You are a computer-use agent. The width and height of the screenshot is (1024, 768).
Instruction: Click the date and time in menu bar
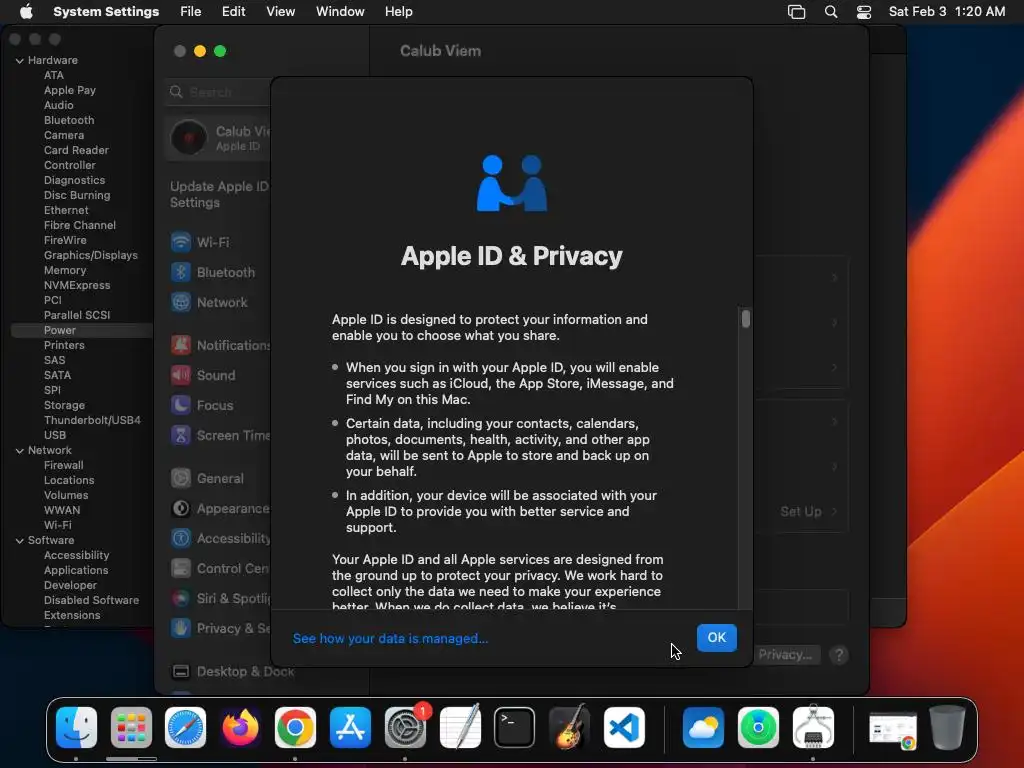point(946,12)
